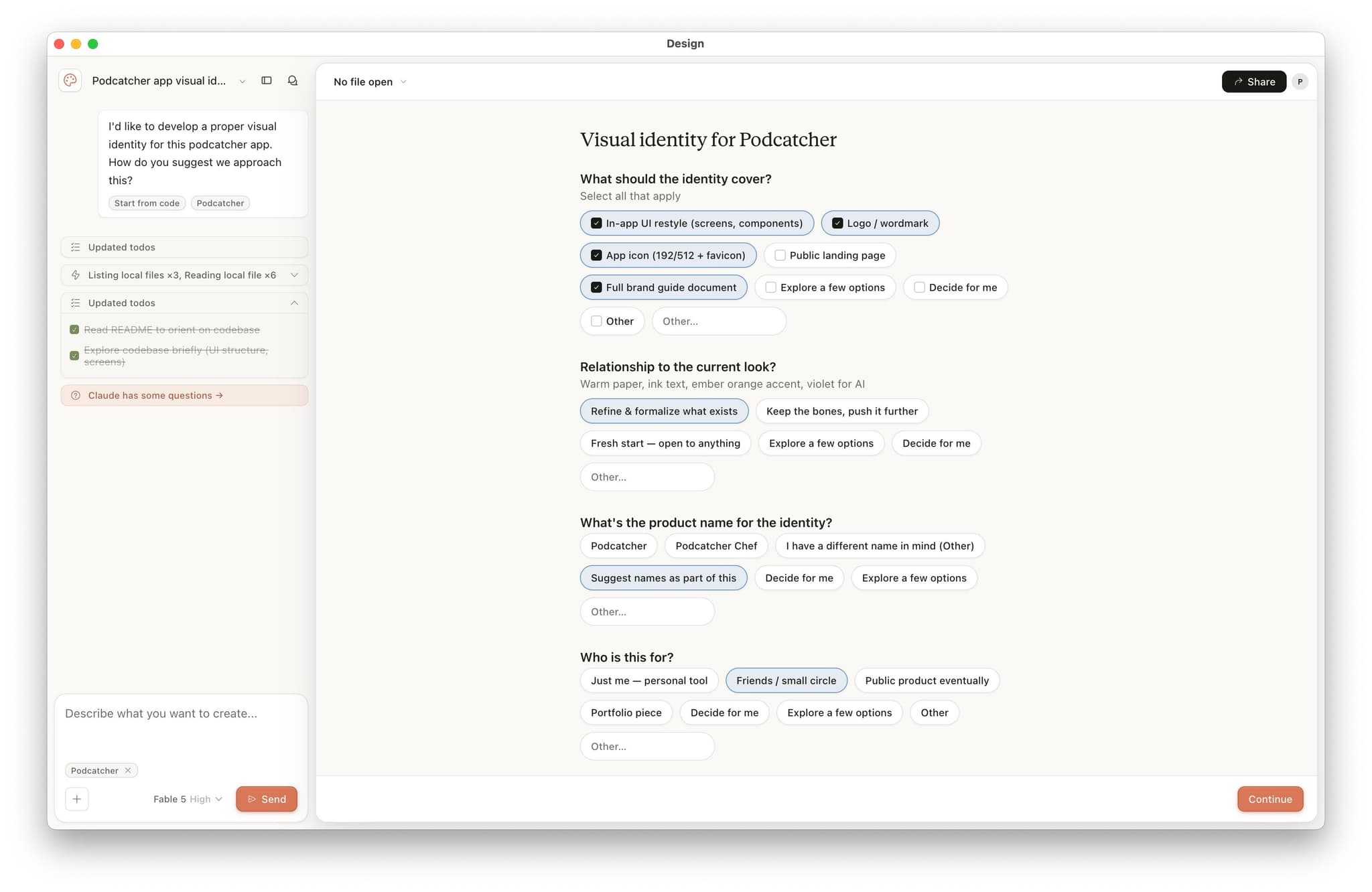Viewport: 1372px width, 892px height.
Task: Choose Decide for me for current look
Action: 937,444
